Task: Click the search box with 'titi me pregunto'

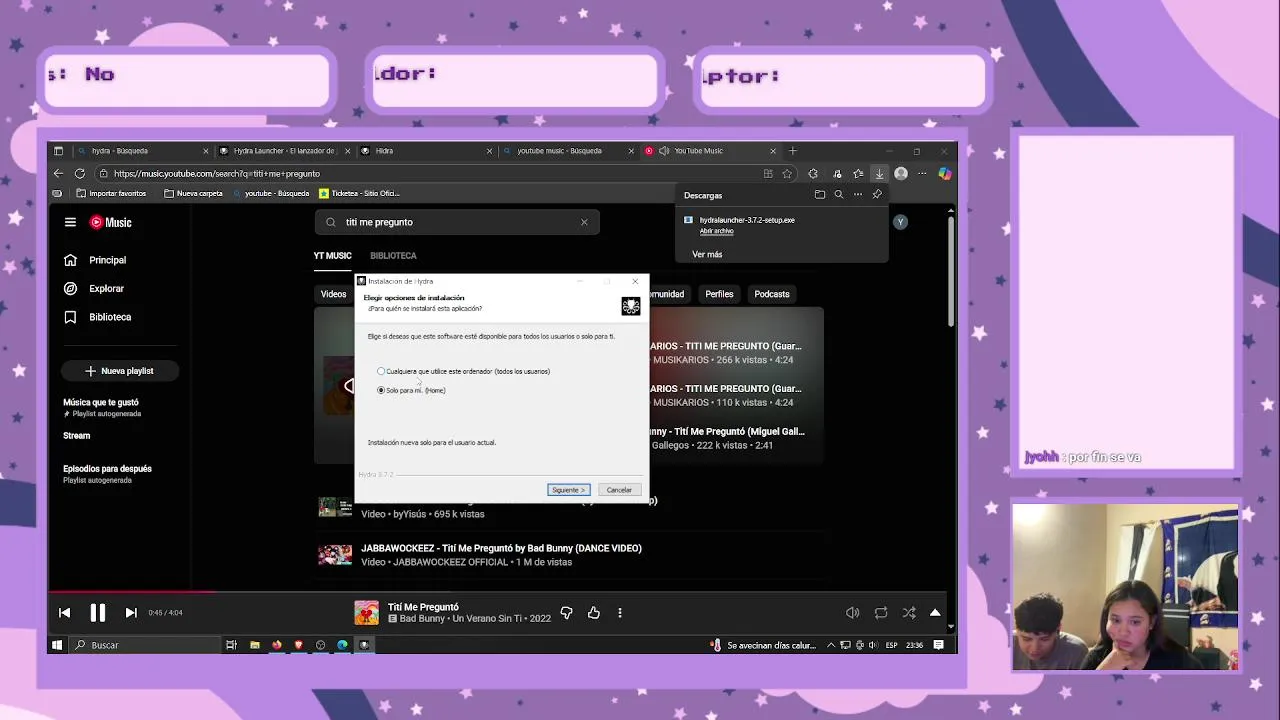Action: (457, 222)
